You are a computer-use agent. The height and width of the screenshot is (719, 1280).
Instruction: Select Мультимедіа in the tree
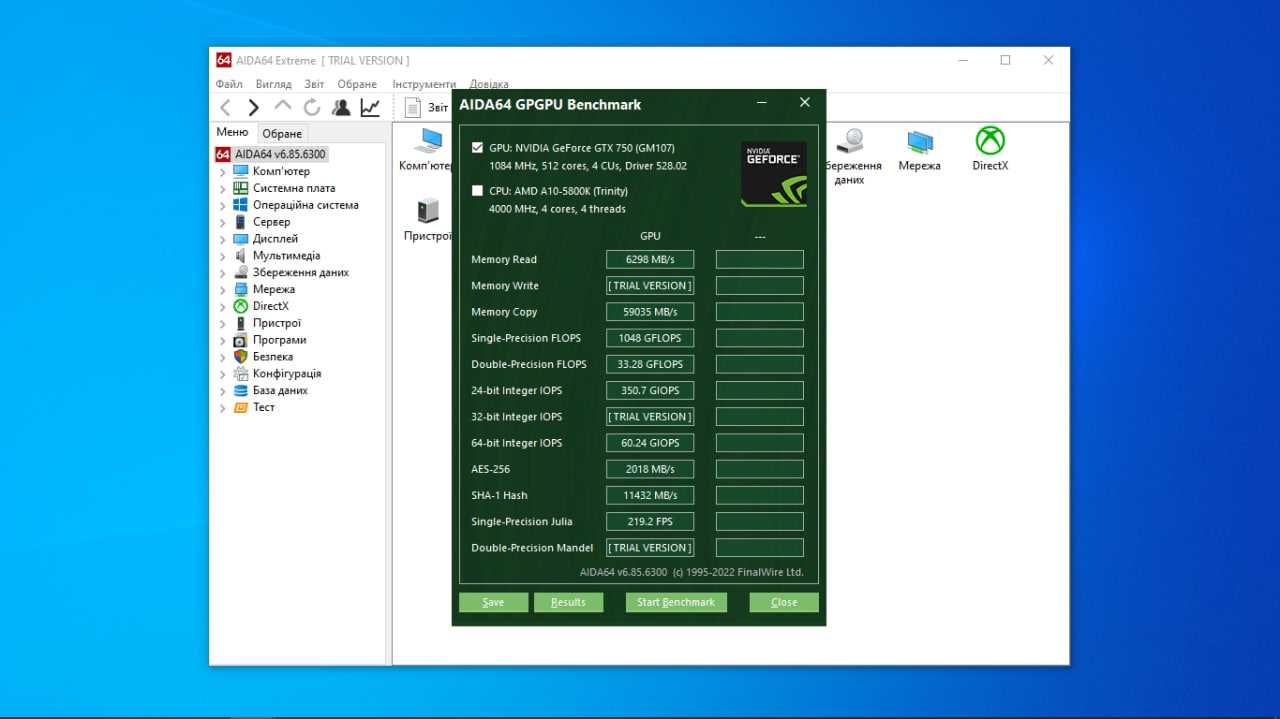coord(286,256)
